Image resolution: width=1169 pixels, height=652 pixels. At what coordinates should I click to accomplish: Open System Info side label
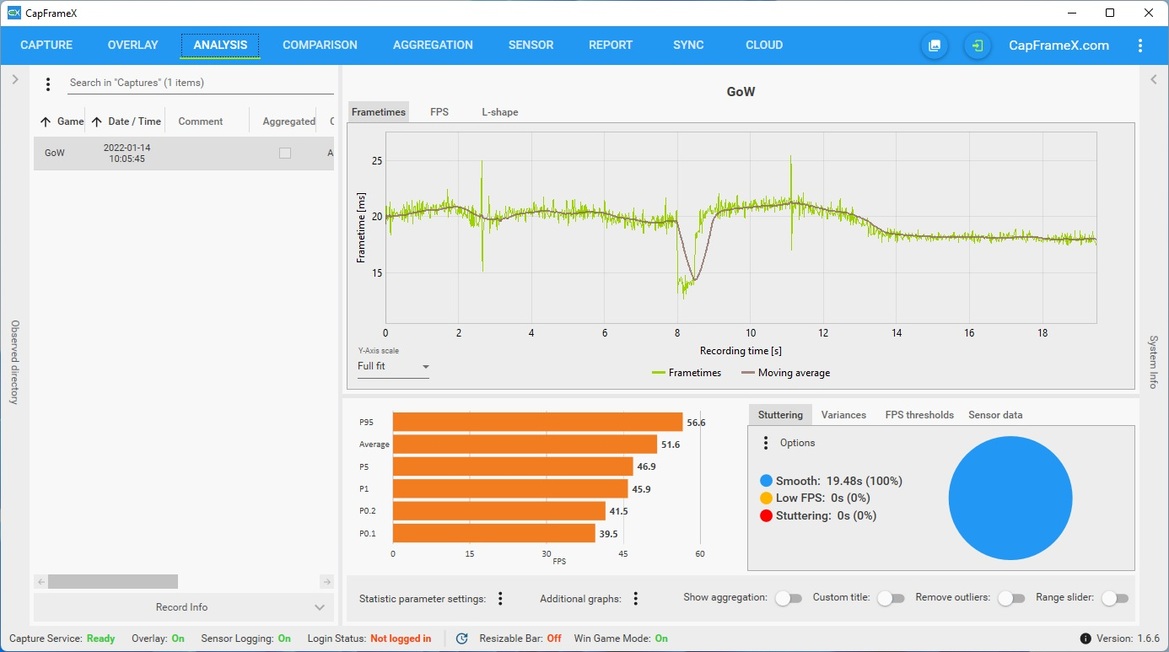[x=1153, y=361]
